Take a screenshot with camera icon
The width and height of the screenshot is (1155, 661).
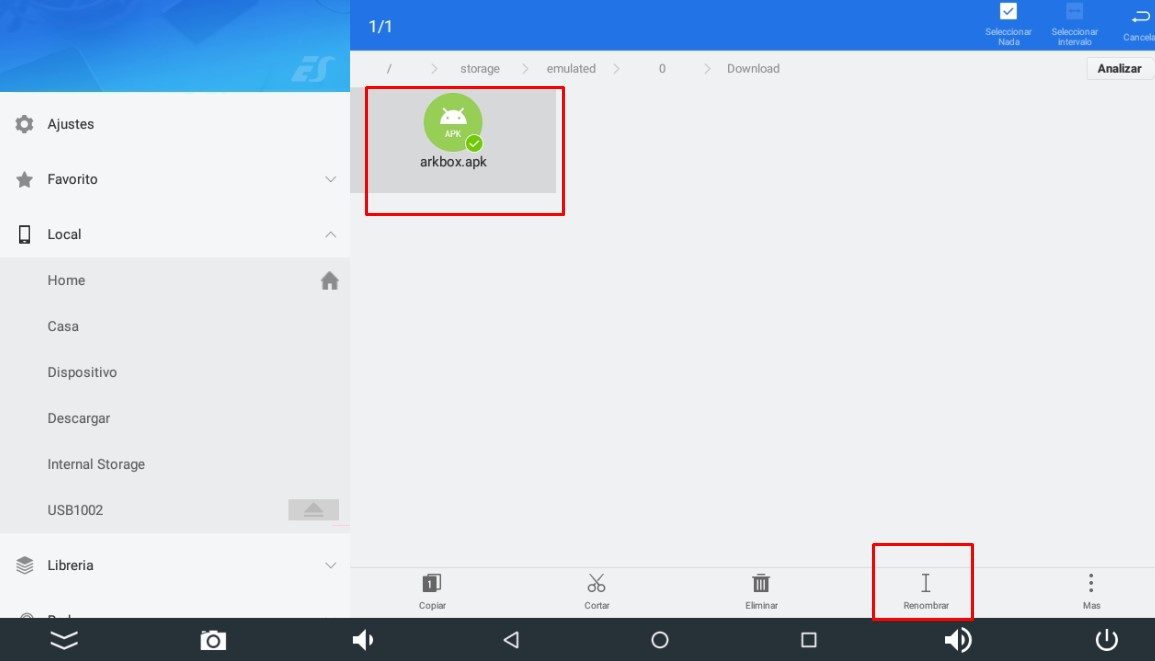tap(212, 640)
